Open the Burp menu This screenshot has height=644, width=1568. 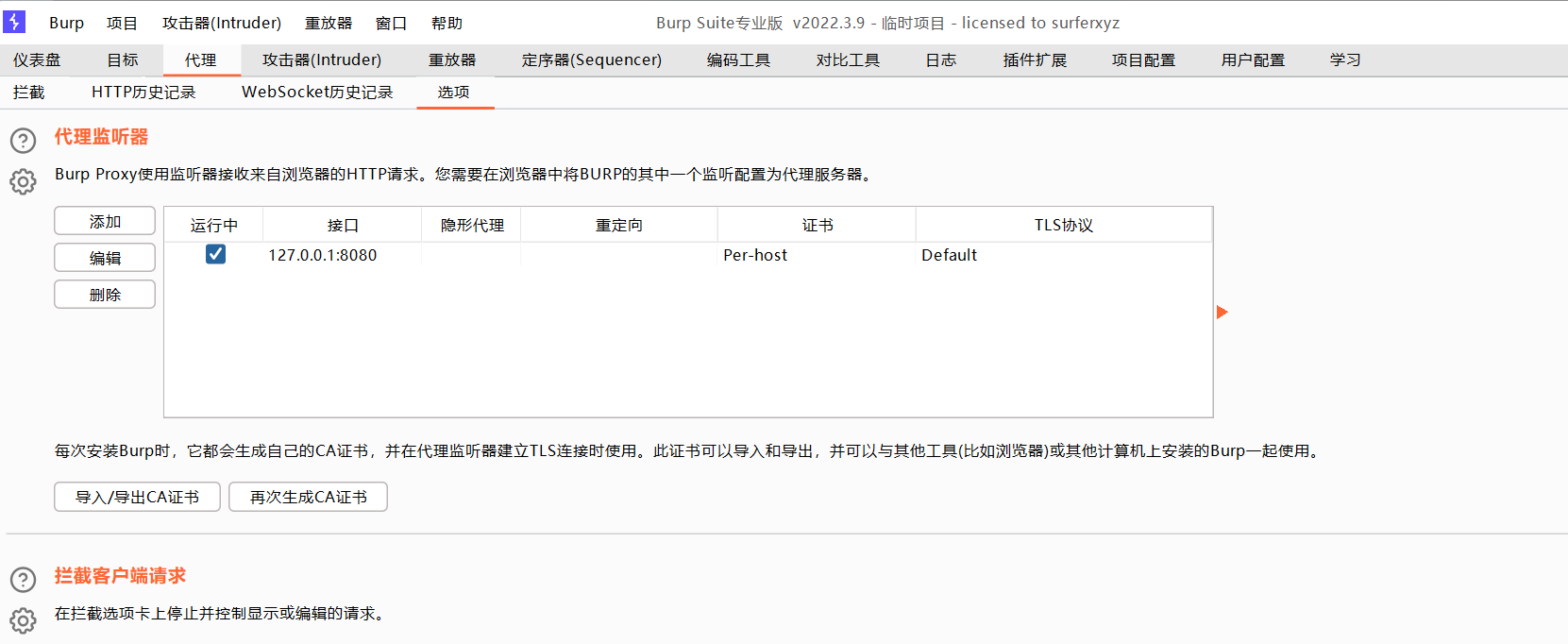point(66,23)
